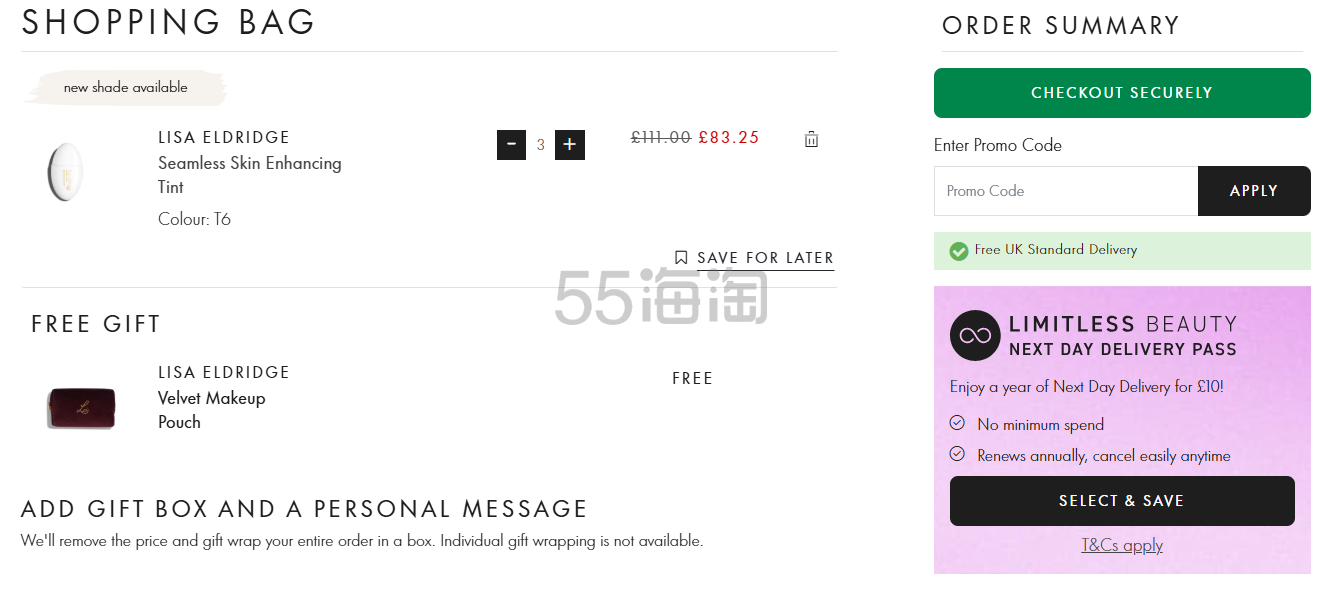Focus the Promo Code input field
The width and height of the screenshot is (1323, 593).
click(1065, 191)
